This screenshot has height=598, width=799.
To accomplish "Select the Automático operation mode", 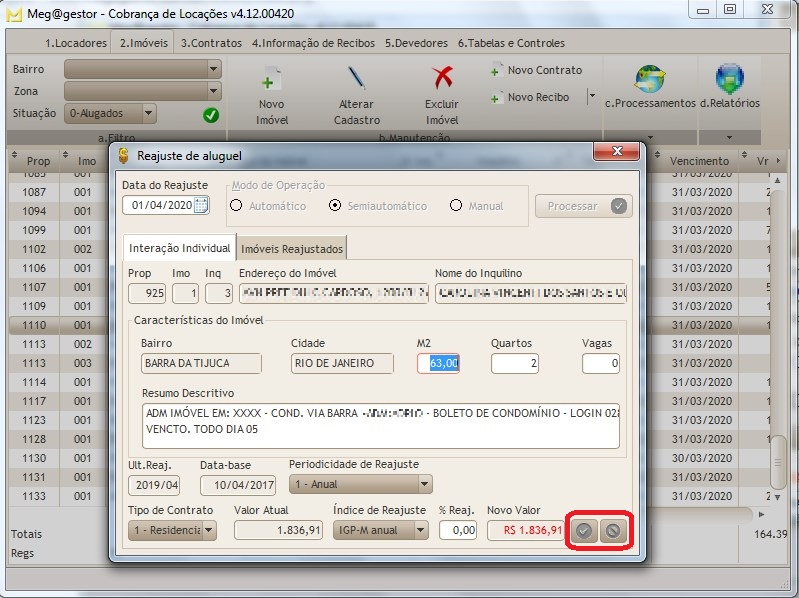I will [237, 206].
